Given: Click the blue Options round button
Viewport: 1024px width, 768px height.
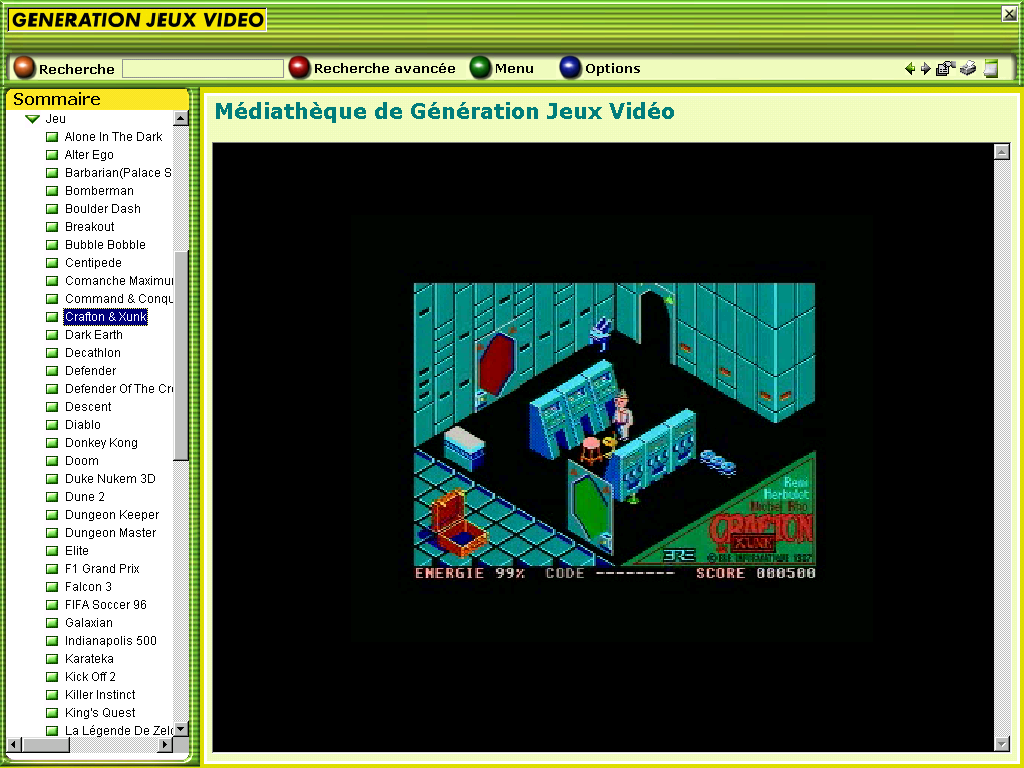Looking at the screenshot, I should [570, 68].
